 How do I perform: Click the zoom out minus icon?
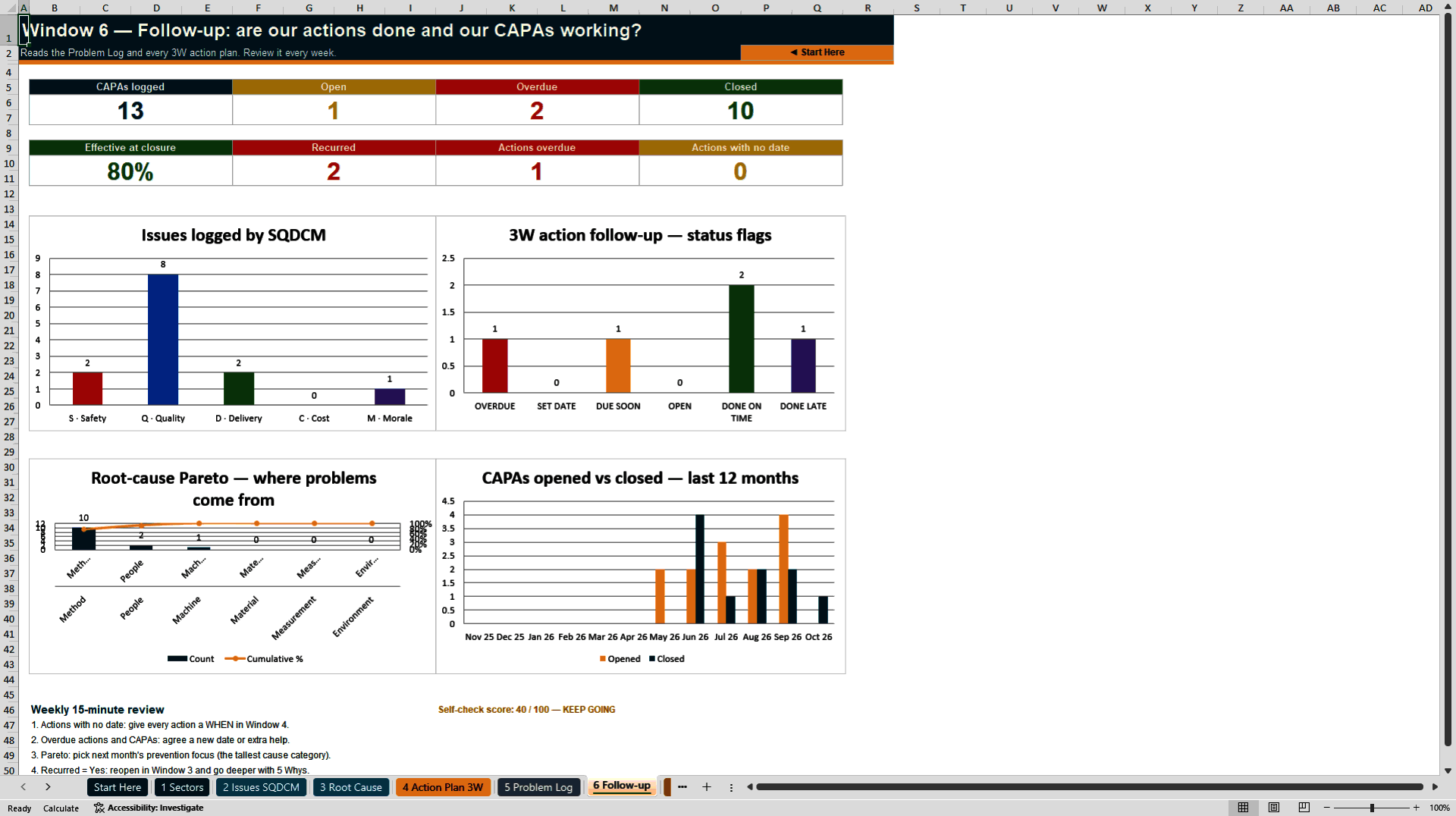pos(1327,808)
